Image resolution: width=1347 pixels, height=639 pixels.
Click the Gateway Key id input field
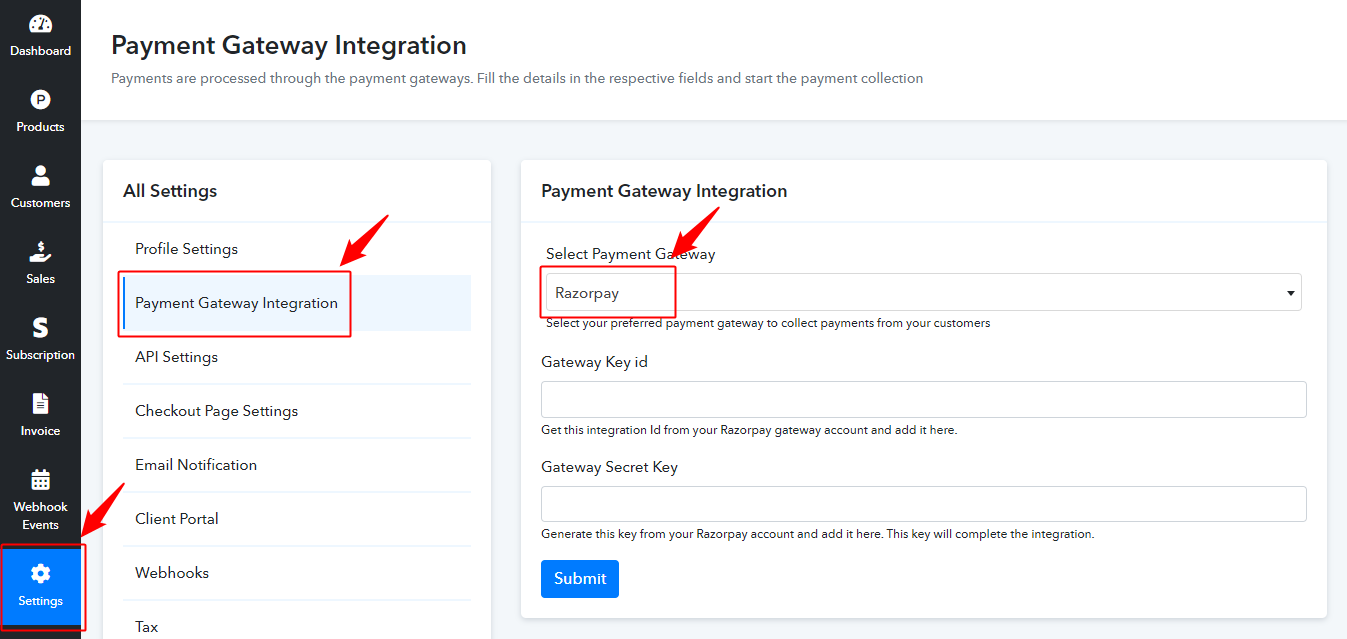923,399
